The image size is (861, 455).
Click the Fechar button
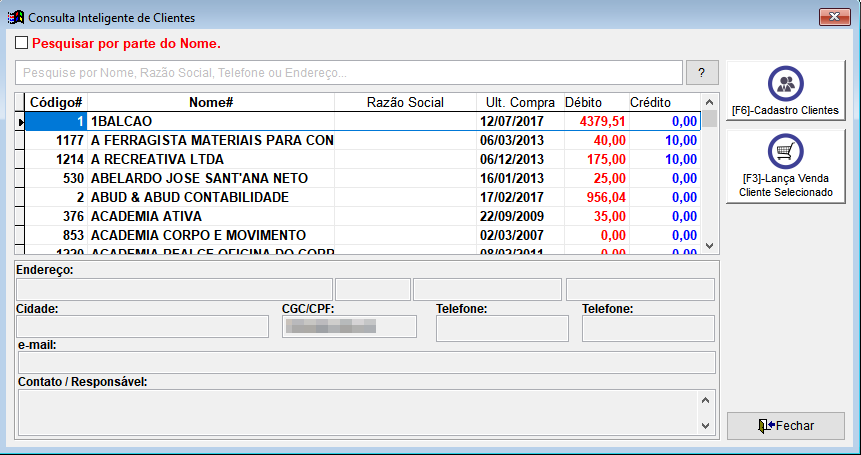(x=786, y=426)
